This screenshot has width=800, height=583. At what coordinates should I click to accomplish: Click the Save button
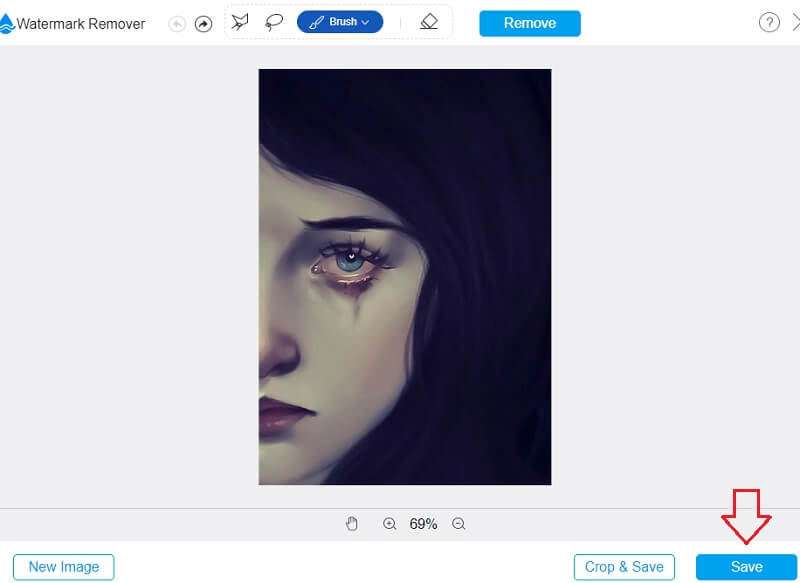pos(746,567)
